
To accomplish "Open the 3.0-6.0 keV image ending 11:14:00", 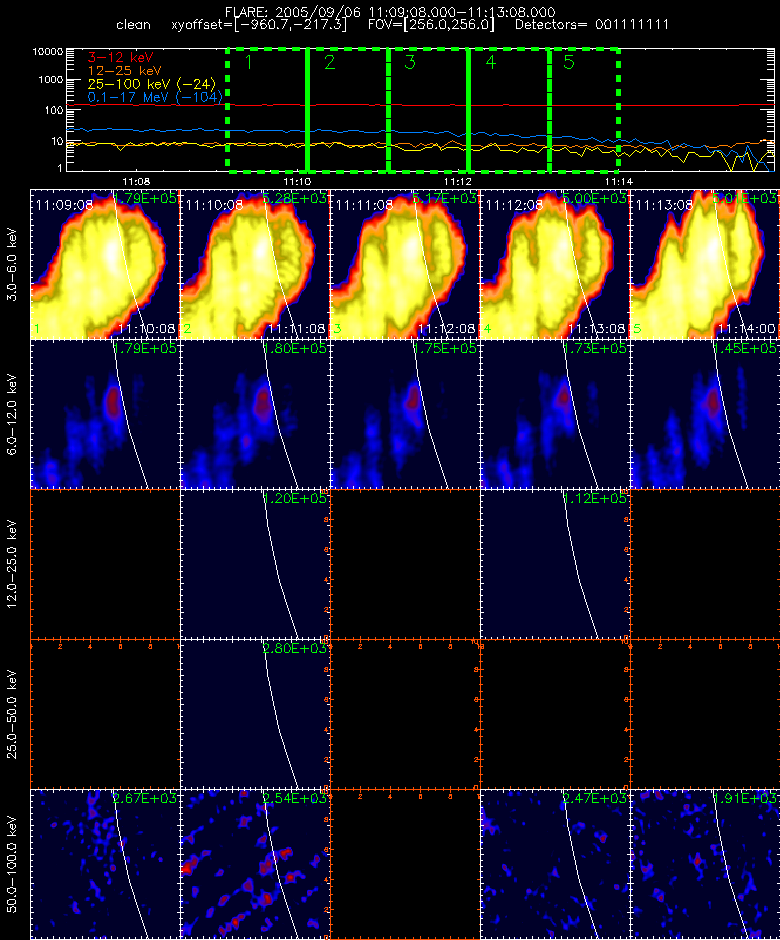I will pyautogui.click(x=704, y=264).
